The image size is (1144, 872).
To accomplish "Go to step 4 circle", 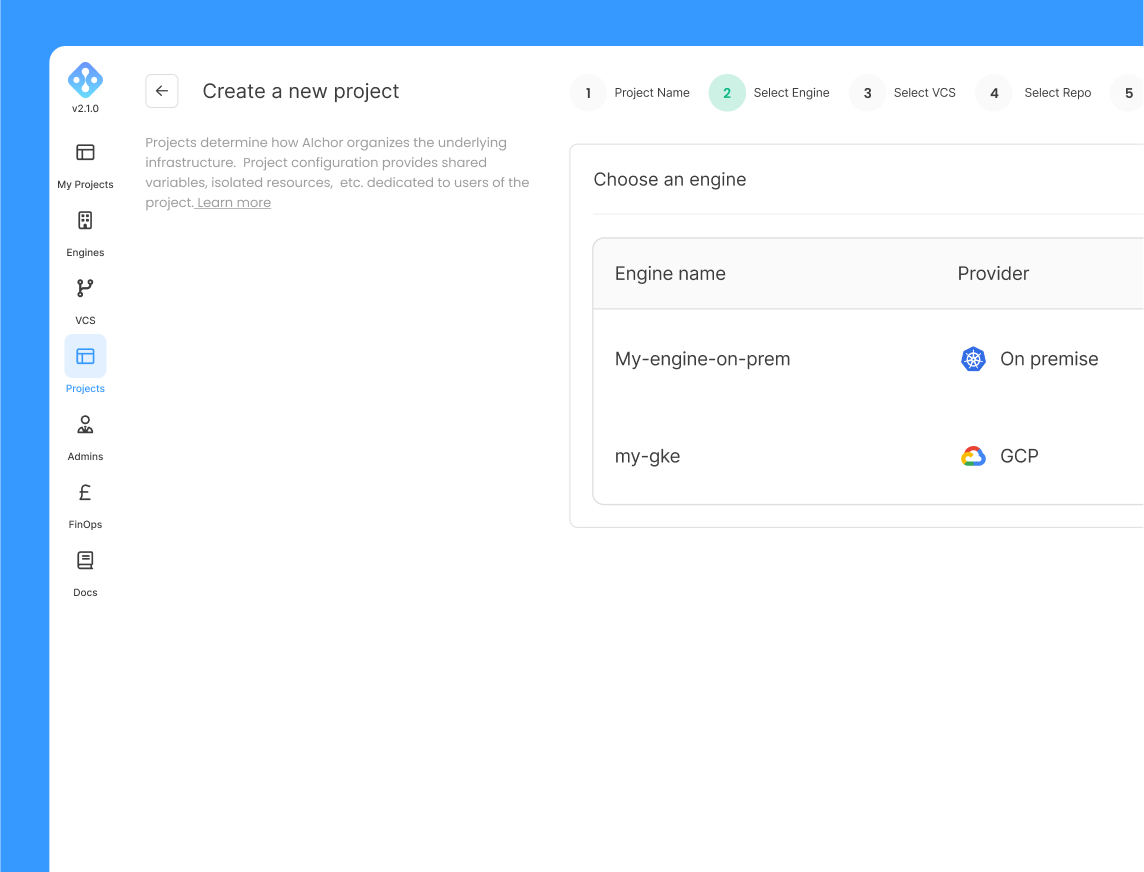I will 994,93.
